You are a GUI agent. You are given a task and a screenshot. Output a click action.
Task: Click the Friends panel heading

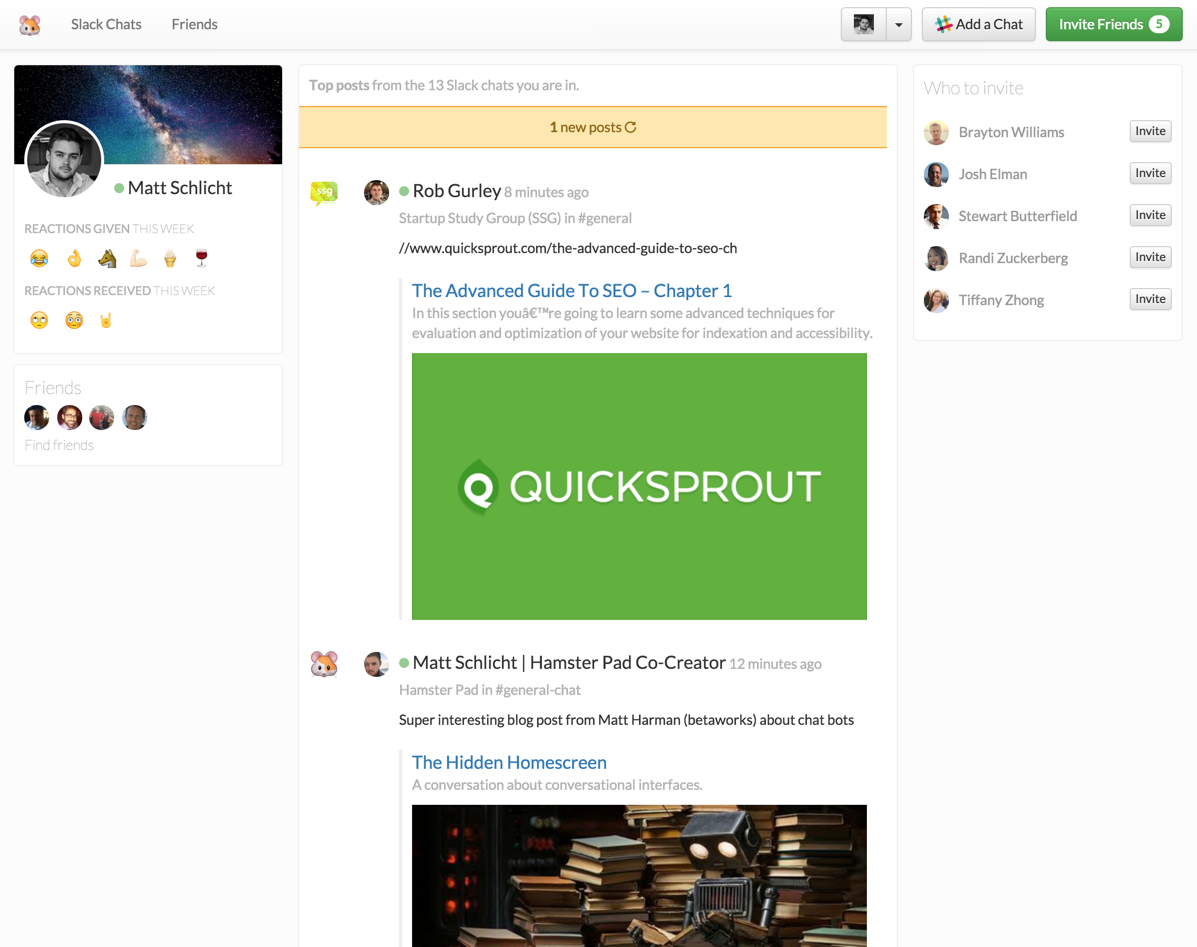(x=53, y=388)
